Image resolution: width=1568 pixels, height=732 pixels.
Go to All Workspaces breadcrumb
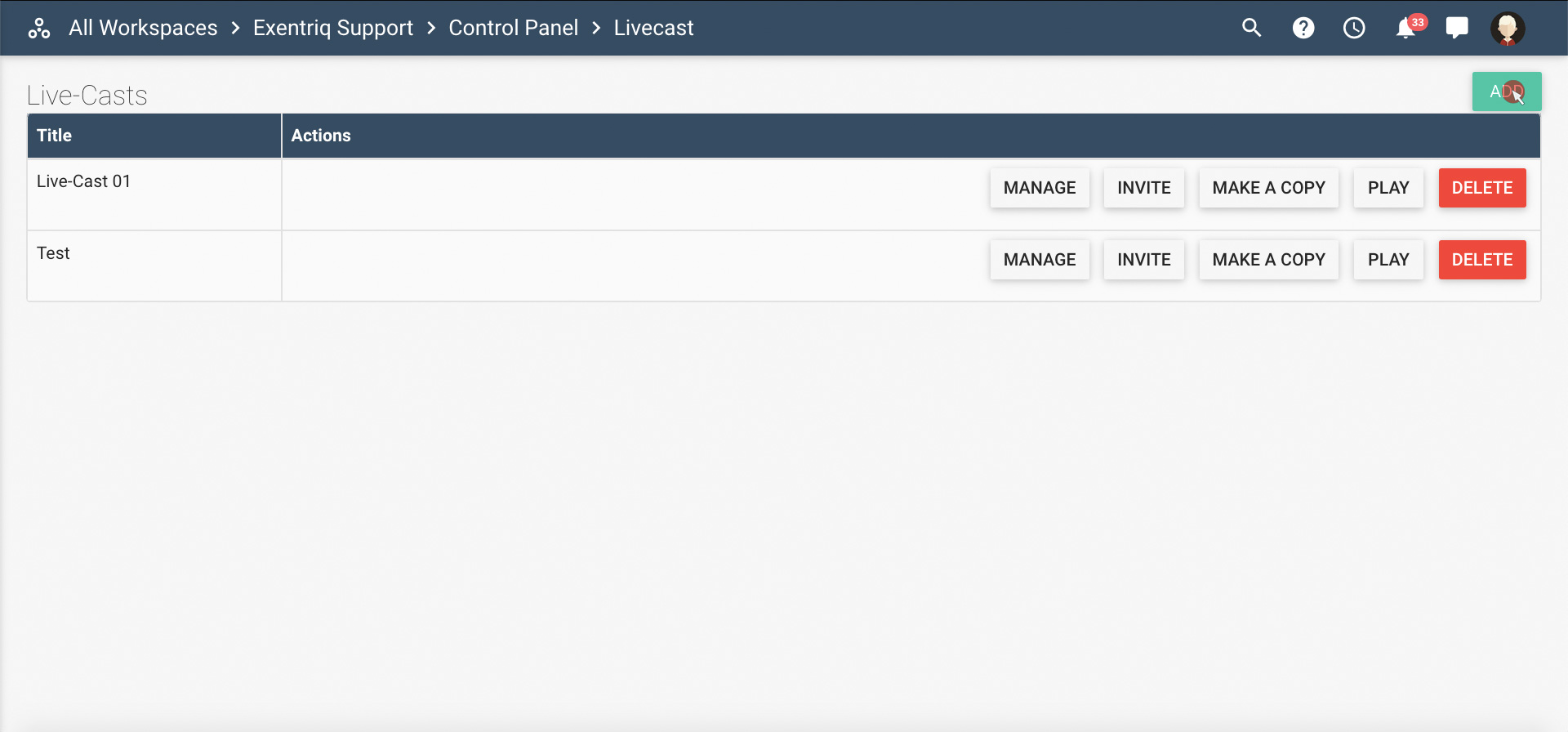[x=143, y=28]
